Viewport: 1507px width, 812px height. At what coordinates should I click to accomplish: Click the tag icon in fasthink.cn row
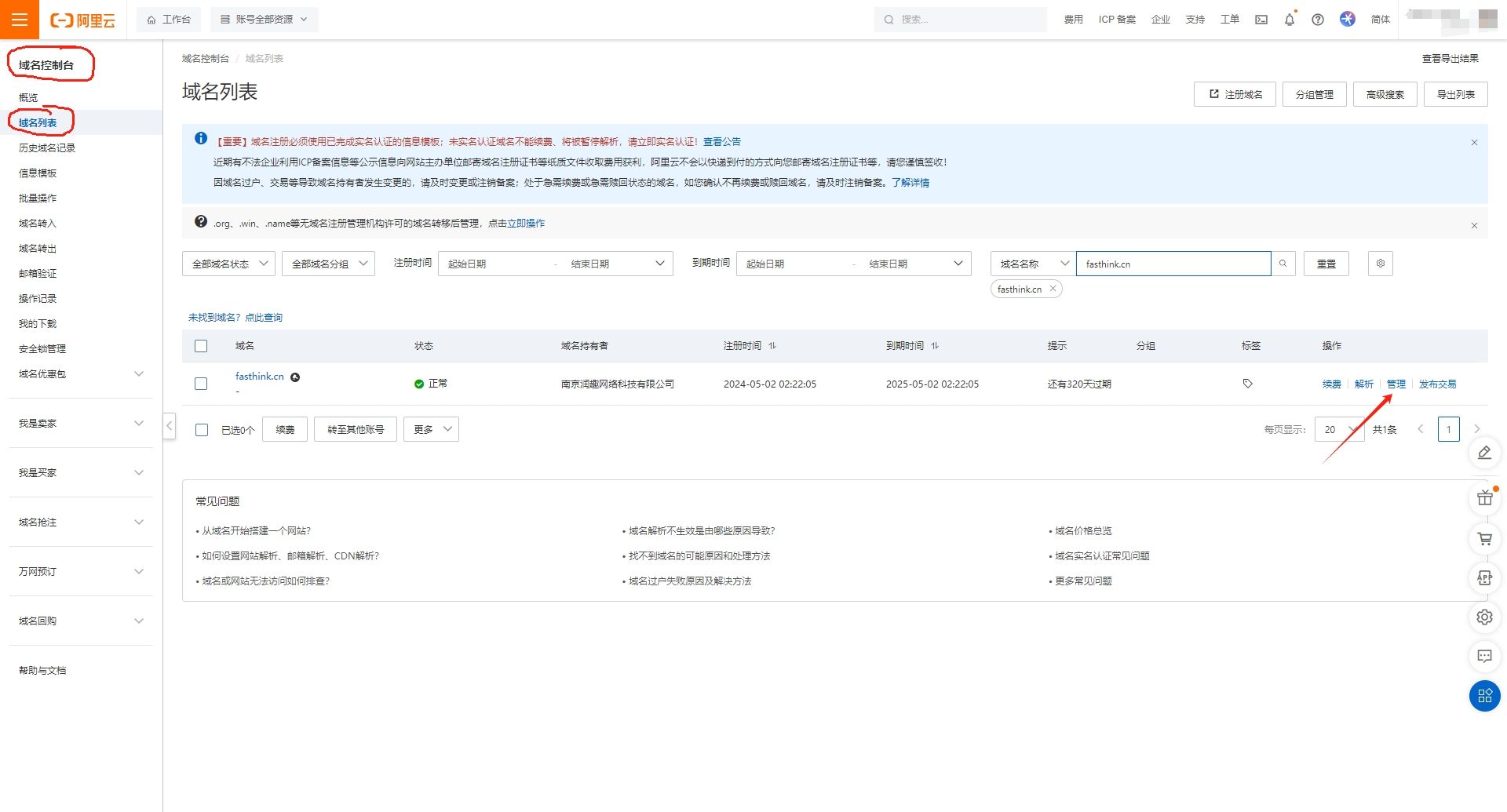point(1247,384)
